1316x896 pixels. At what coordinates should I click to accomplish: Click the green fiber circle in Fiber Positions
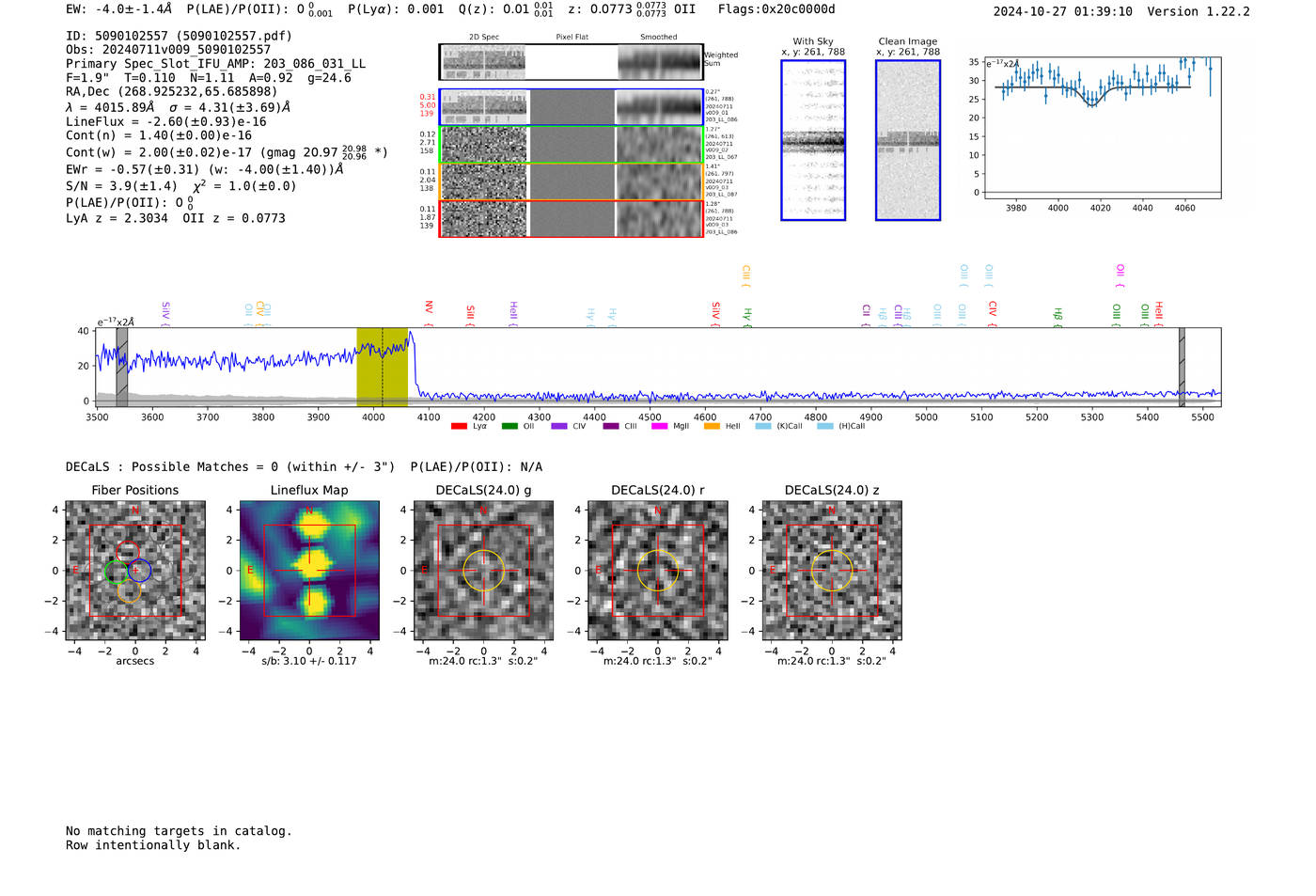117,572
